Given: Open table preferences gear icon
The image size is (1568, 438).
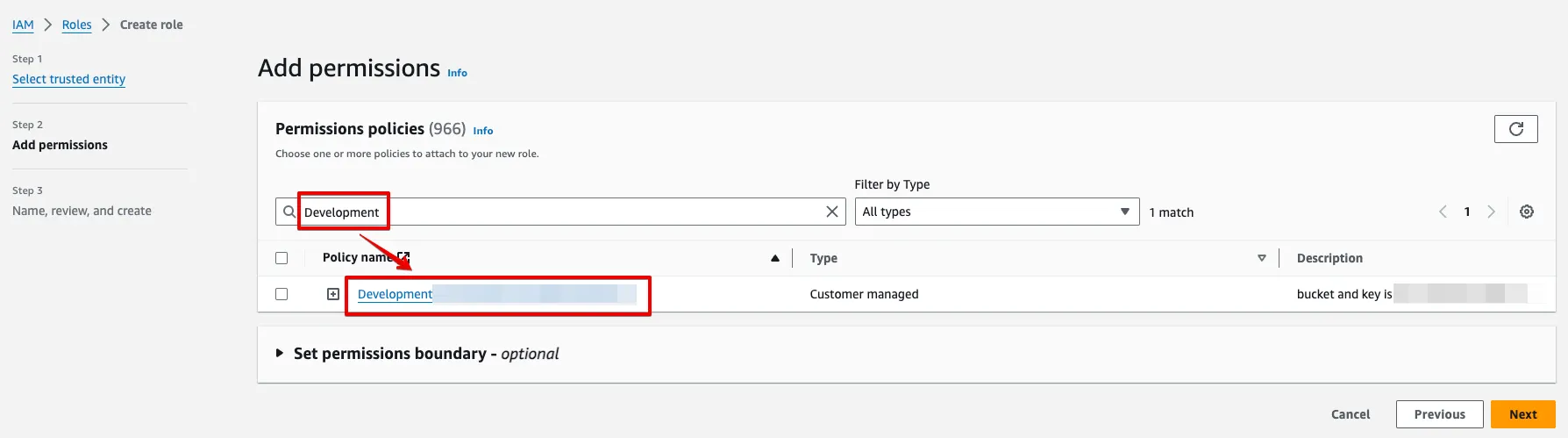Looking at the screenshot, I should pos(1527,212).
